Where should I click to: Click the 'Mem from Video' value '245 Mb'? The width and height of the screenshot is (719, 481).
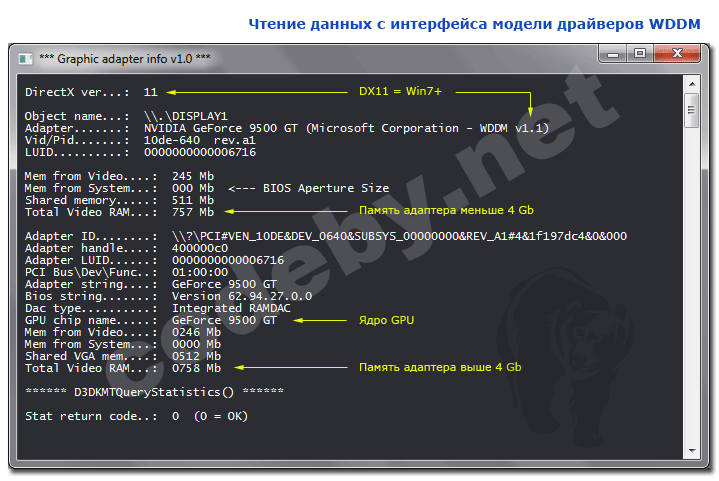(193, 176)
